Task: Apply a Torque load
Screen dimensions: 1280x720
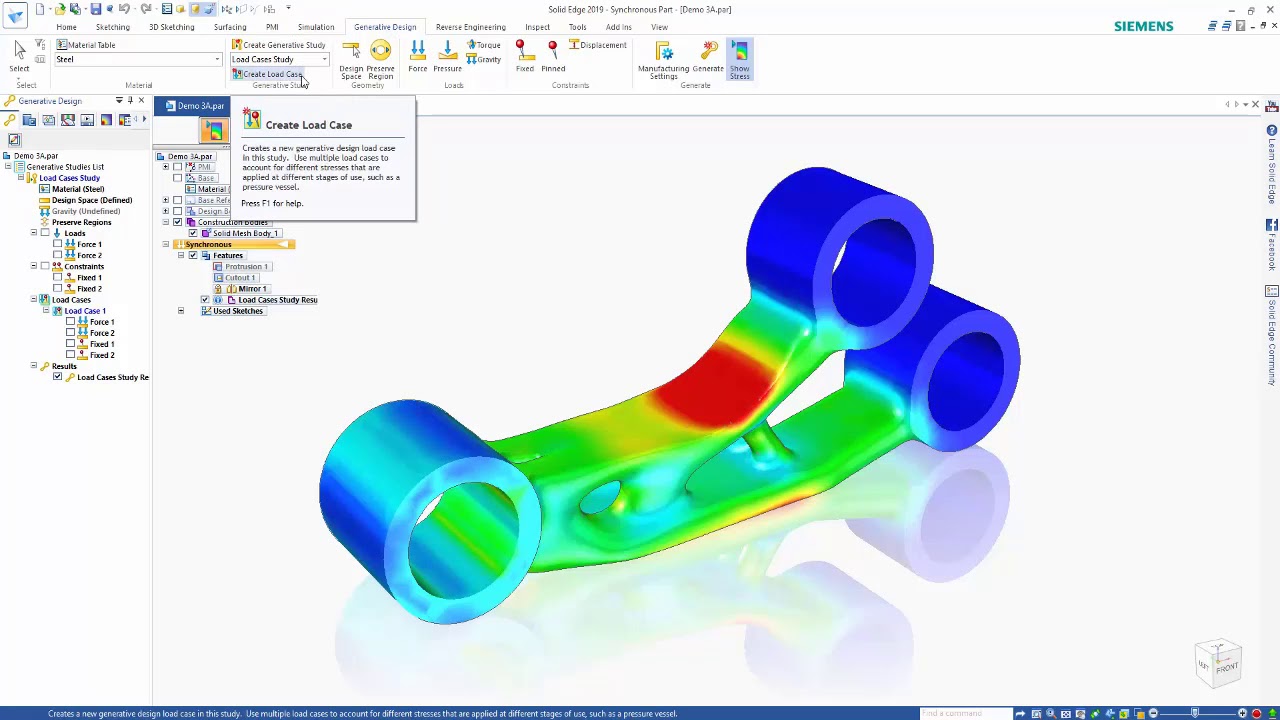Action: tap(483, 45)
